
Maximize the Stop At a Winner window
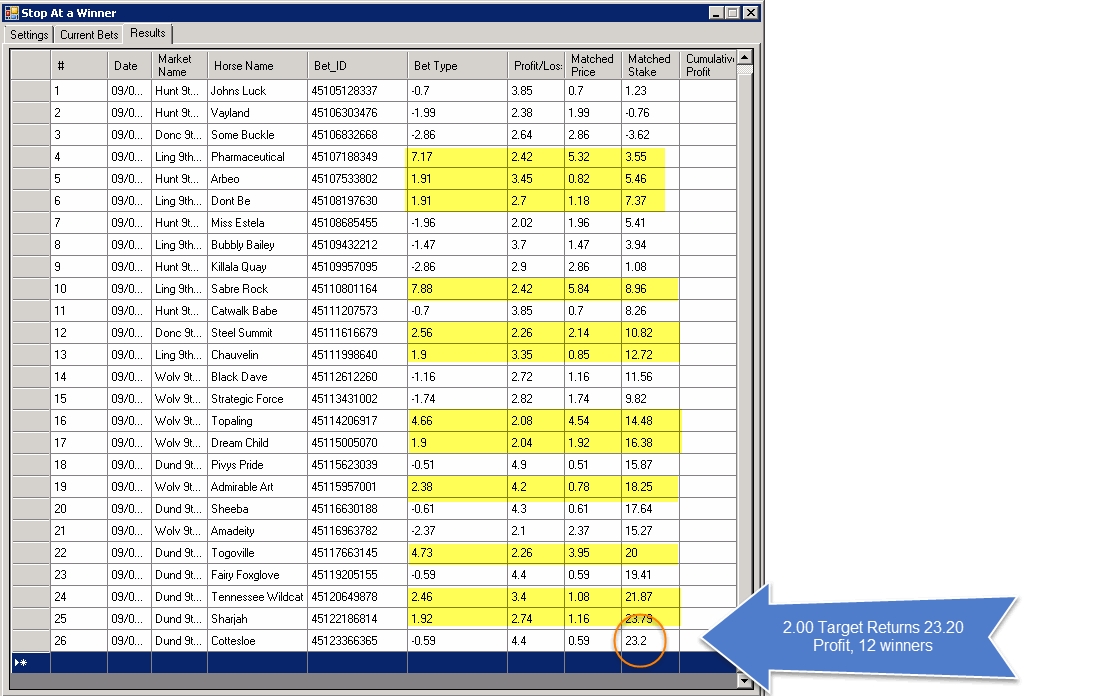(733, 13)
